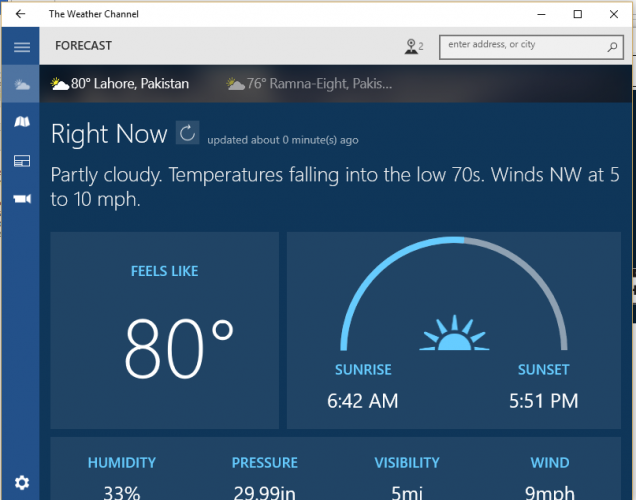Maximize The Weather Channel window
Image resolution: width=636 pixels, height=500 pixels.
point(578,14)
